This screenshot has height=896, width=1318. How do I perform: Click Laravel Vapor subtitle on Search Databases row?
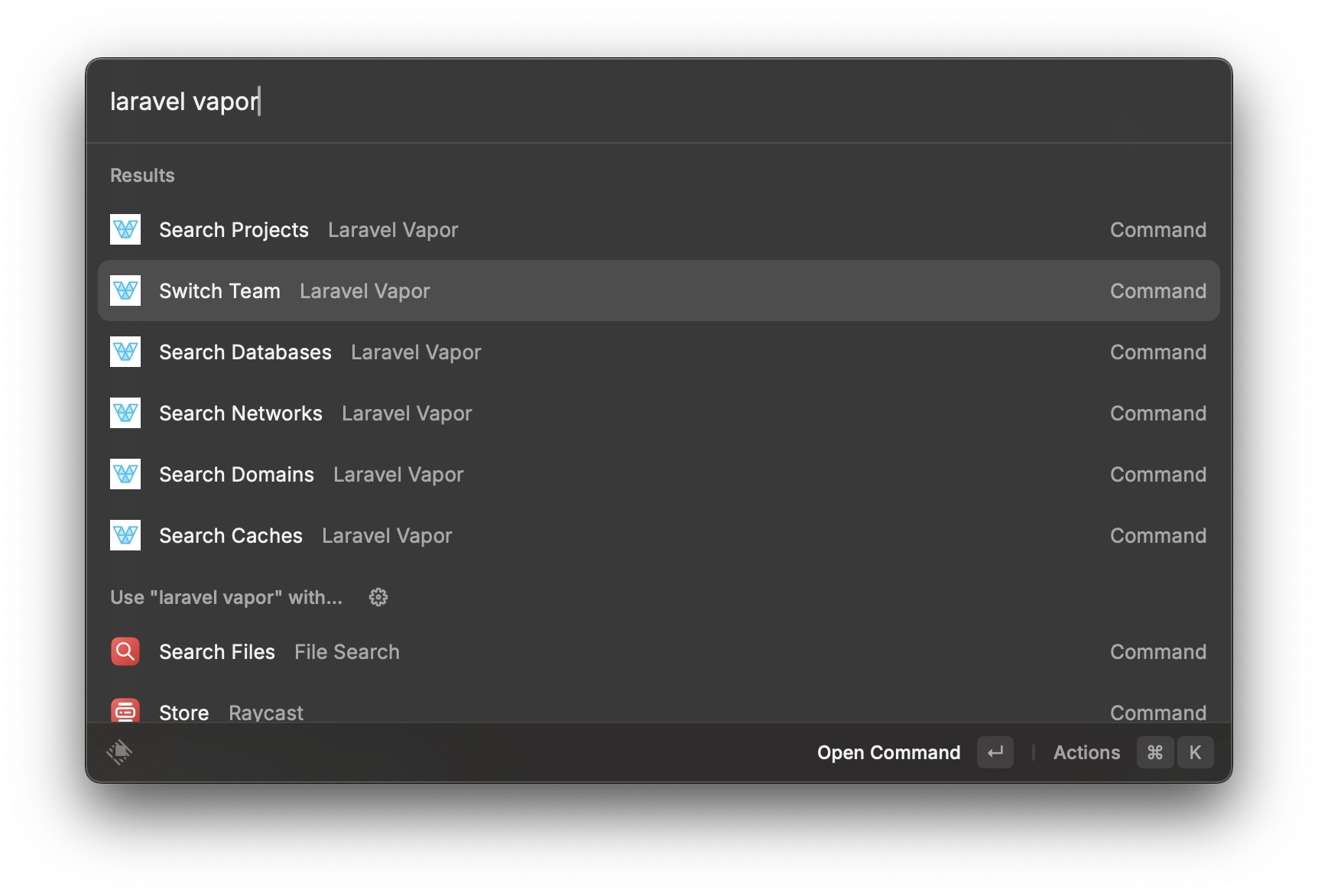(416, 352)
